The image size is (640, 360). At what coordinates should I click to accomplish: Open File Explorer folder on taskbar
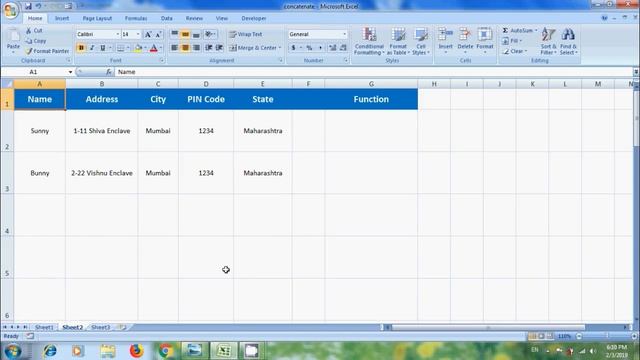coord(108,351)
